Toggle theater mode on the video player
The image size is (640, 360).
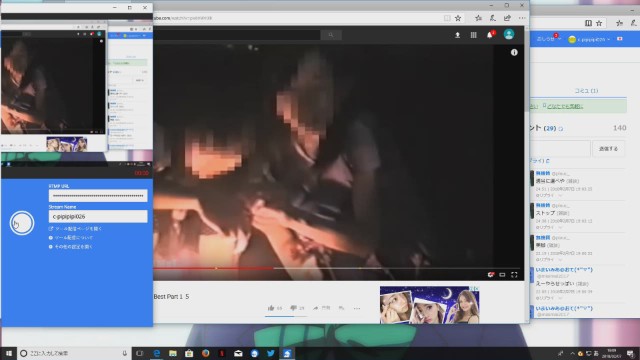tap(502, 275)
